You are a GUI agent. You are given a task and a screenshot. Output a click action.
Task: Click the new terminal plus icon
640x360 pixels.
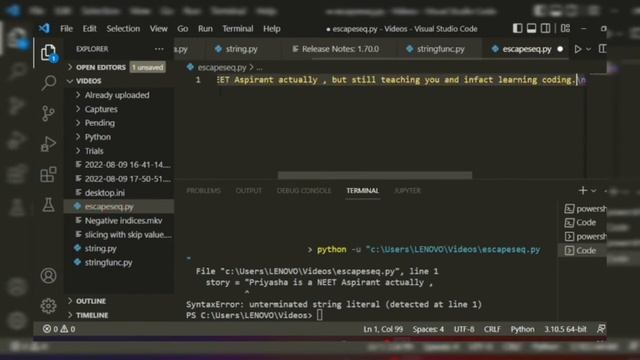pos(582,190)
